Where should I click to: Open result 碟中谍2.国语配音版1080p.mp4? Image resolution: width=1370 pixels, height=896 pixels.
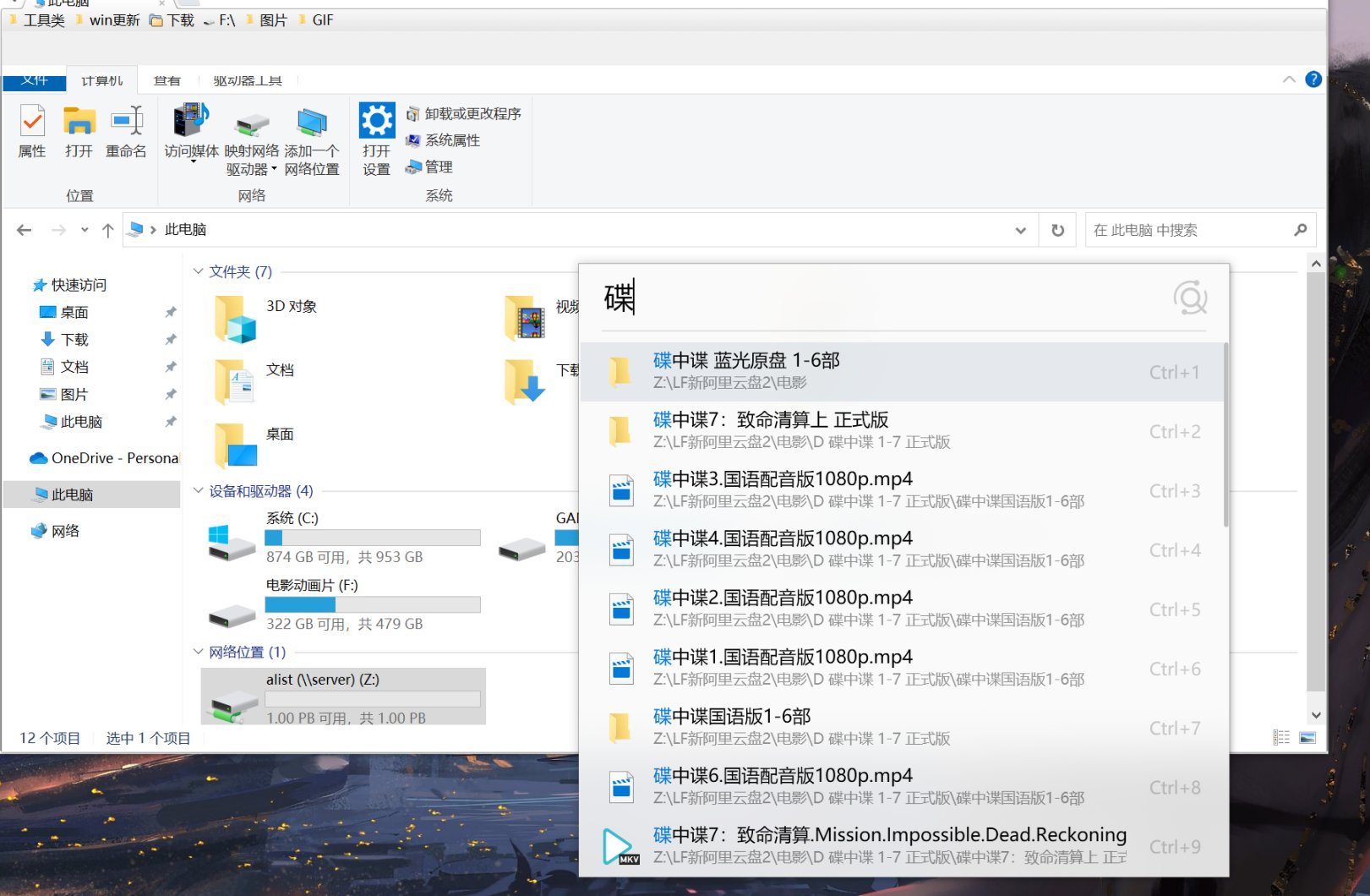(901, 609)
